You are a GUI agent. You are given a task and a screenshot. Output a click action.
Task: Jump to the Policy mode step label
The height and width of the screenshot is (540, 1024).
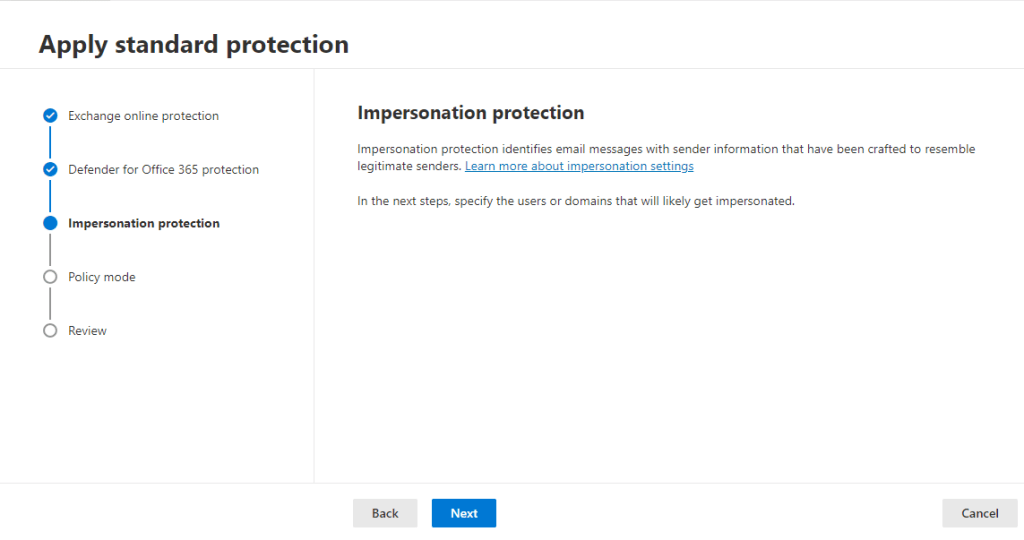point(102,277)
